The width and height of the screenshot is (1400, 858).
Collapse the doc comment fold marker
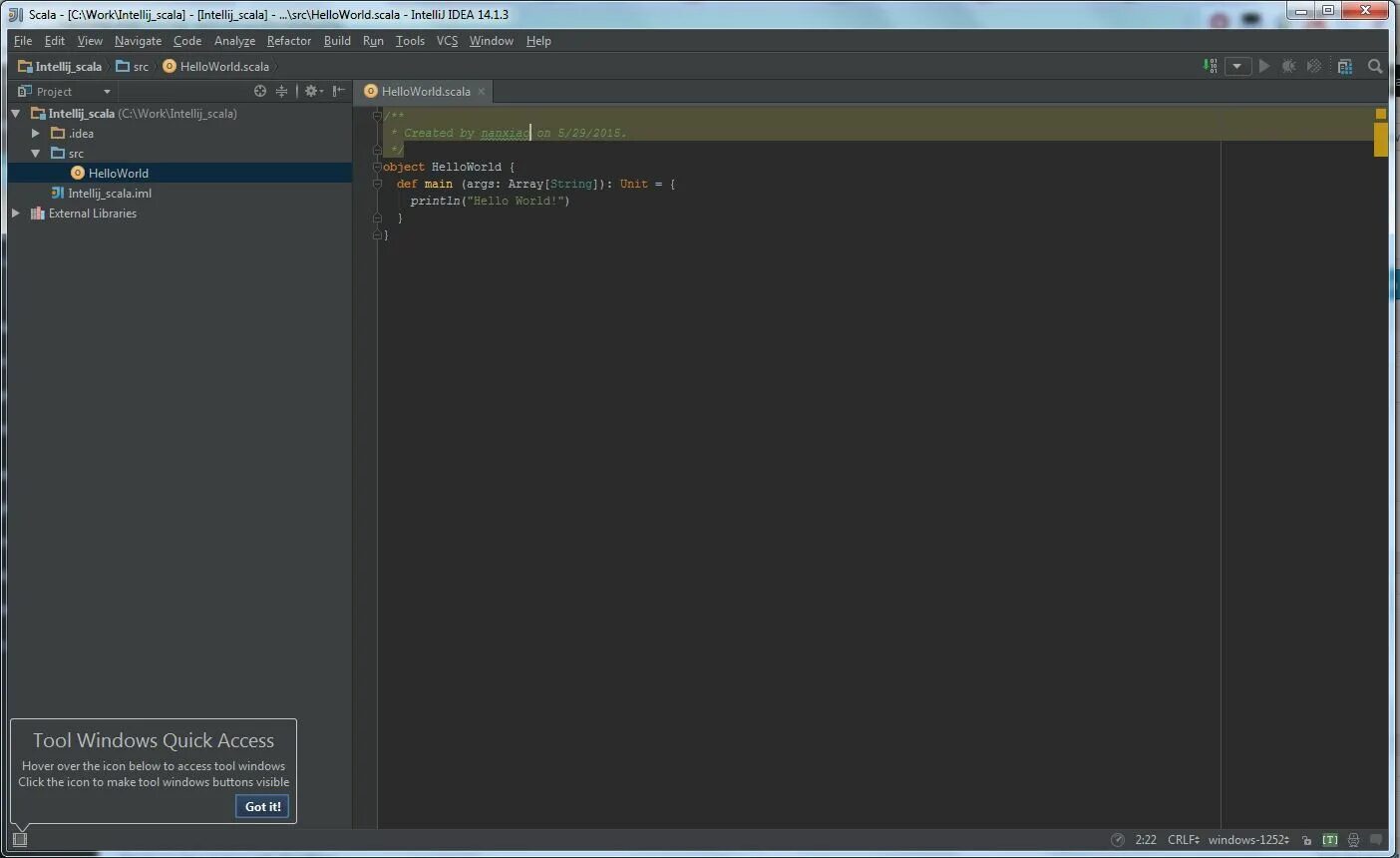[377, 116]
